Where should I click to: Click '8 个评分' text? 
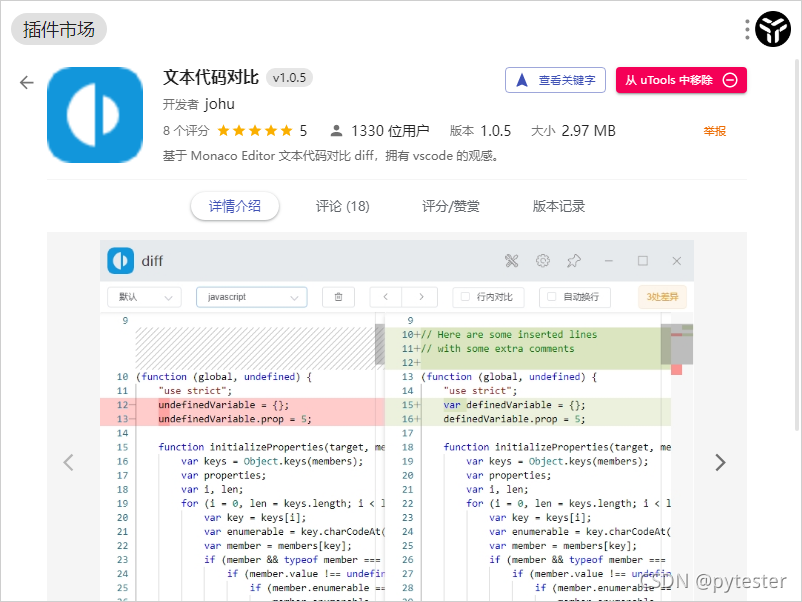pyautogui.click(x=186, y=131)
